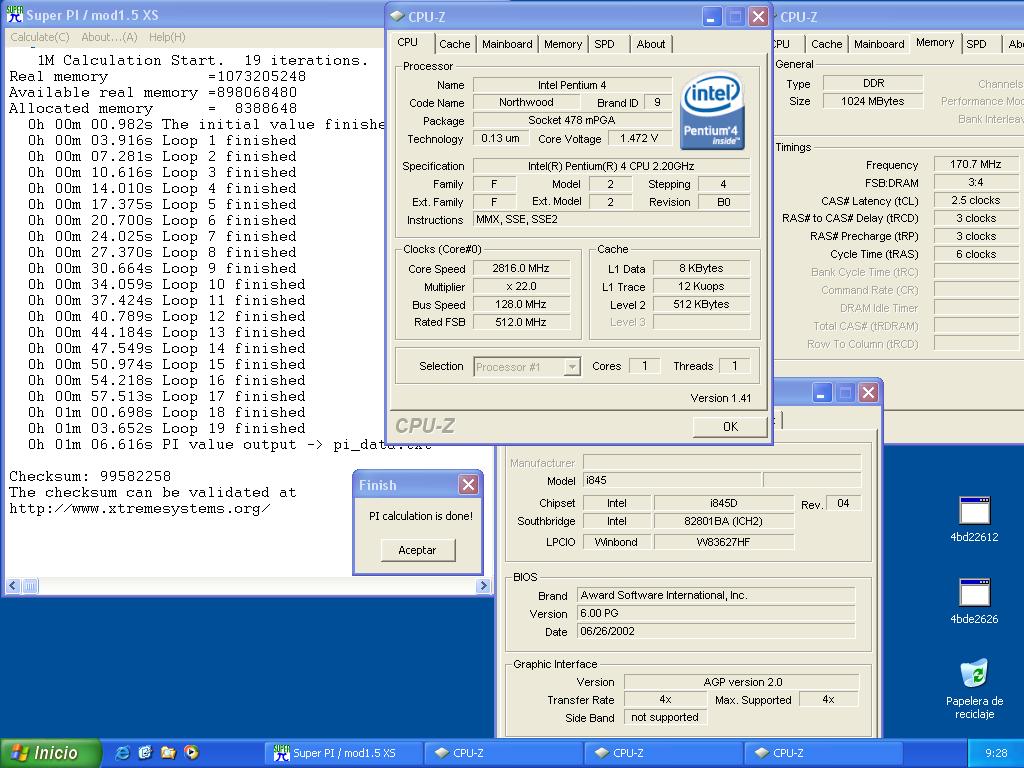Click the memory Frequency value 170.7 MHz
1024x768 pixels.
click(976, 165)
